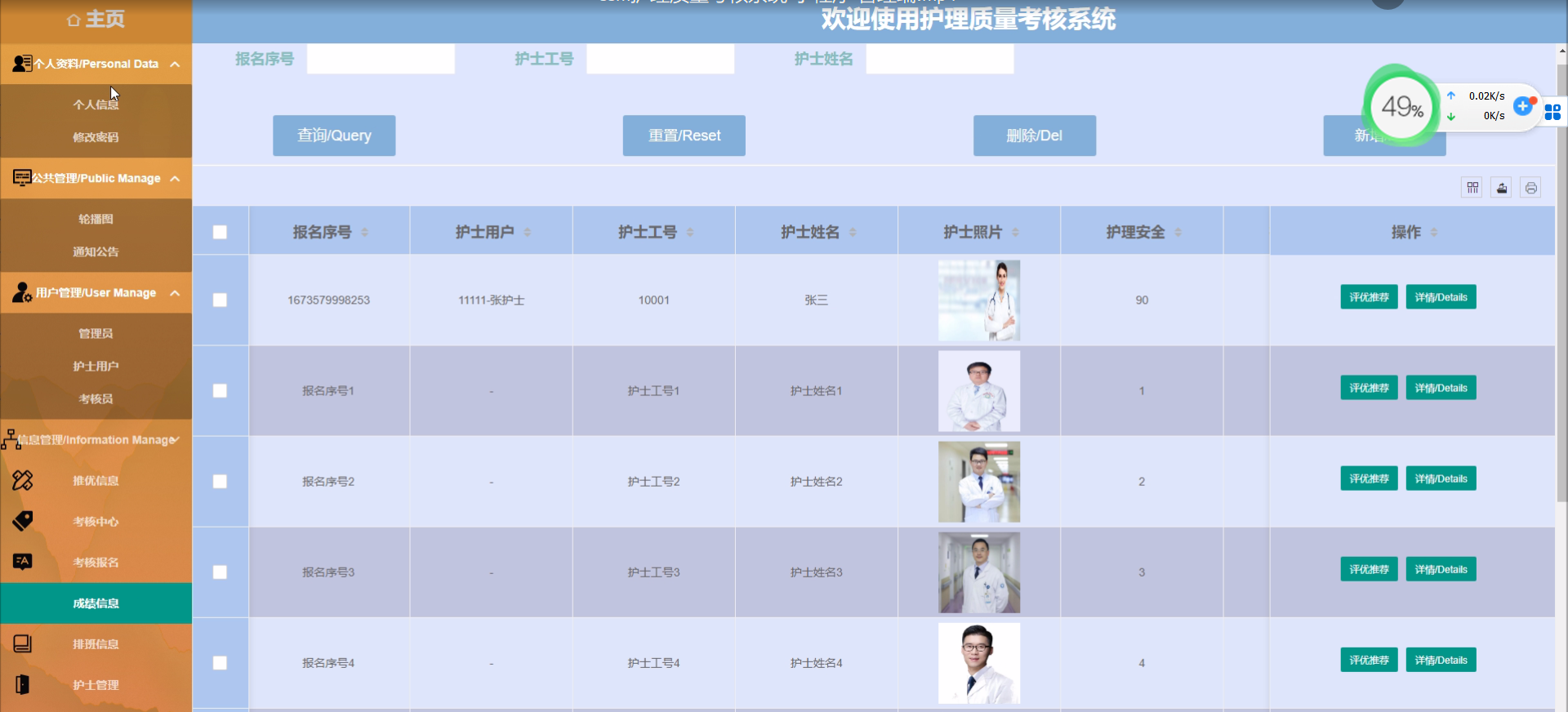The width and height of the screenshot is (1568, 712).
Task: Focus the 报名序号 search field
Action: pos(381,59)
